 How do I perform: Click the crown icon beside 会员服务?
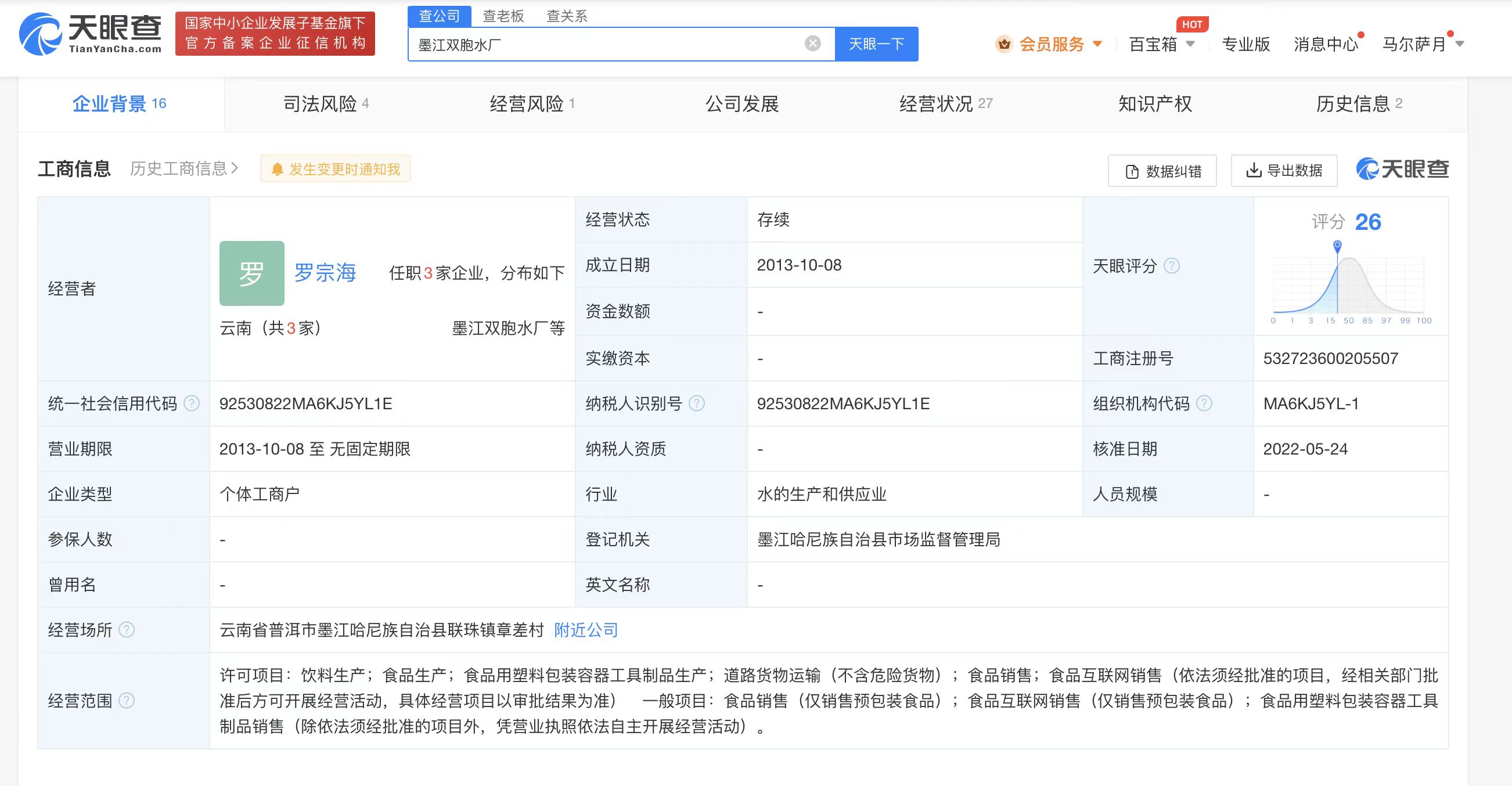pos(1005,44)
